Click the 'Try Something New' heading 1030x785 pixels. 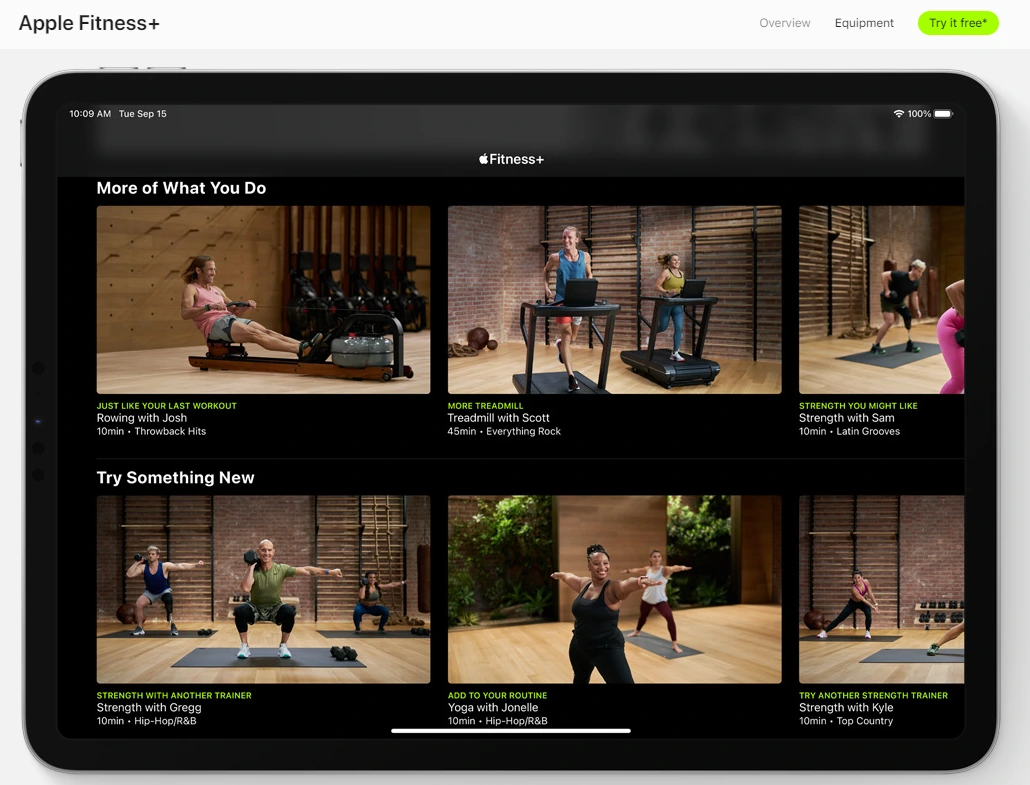pyautogui.click(x=175, y=478)
